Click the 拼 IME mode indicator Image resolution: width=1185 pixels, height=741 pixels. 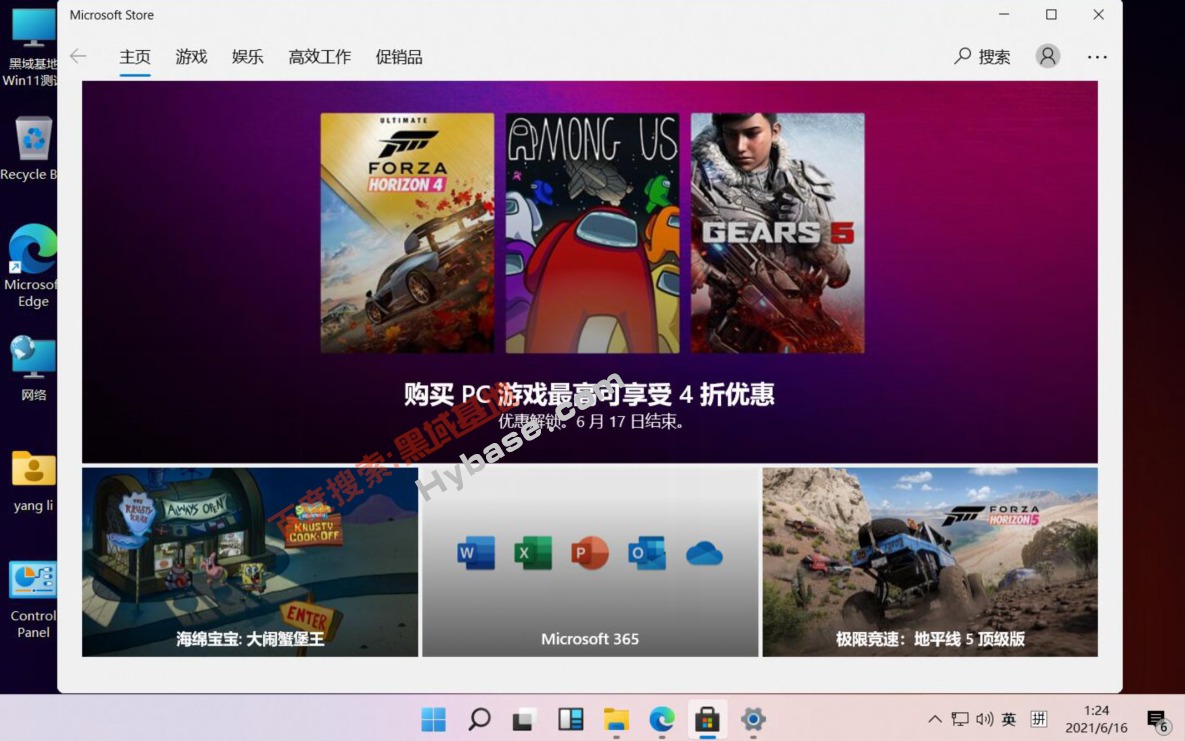point(1039,719)
